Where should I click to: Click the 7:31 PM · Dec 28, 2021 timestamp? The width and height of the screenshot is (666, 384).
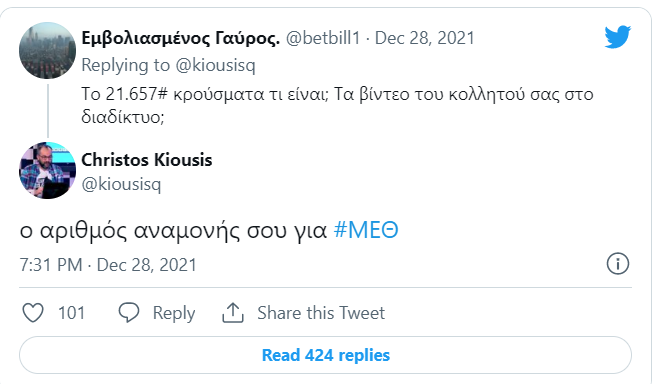point(108,265)
